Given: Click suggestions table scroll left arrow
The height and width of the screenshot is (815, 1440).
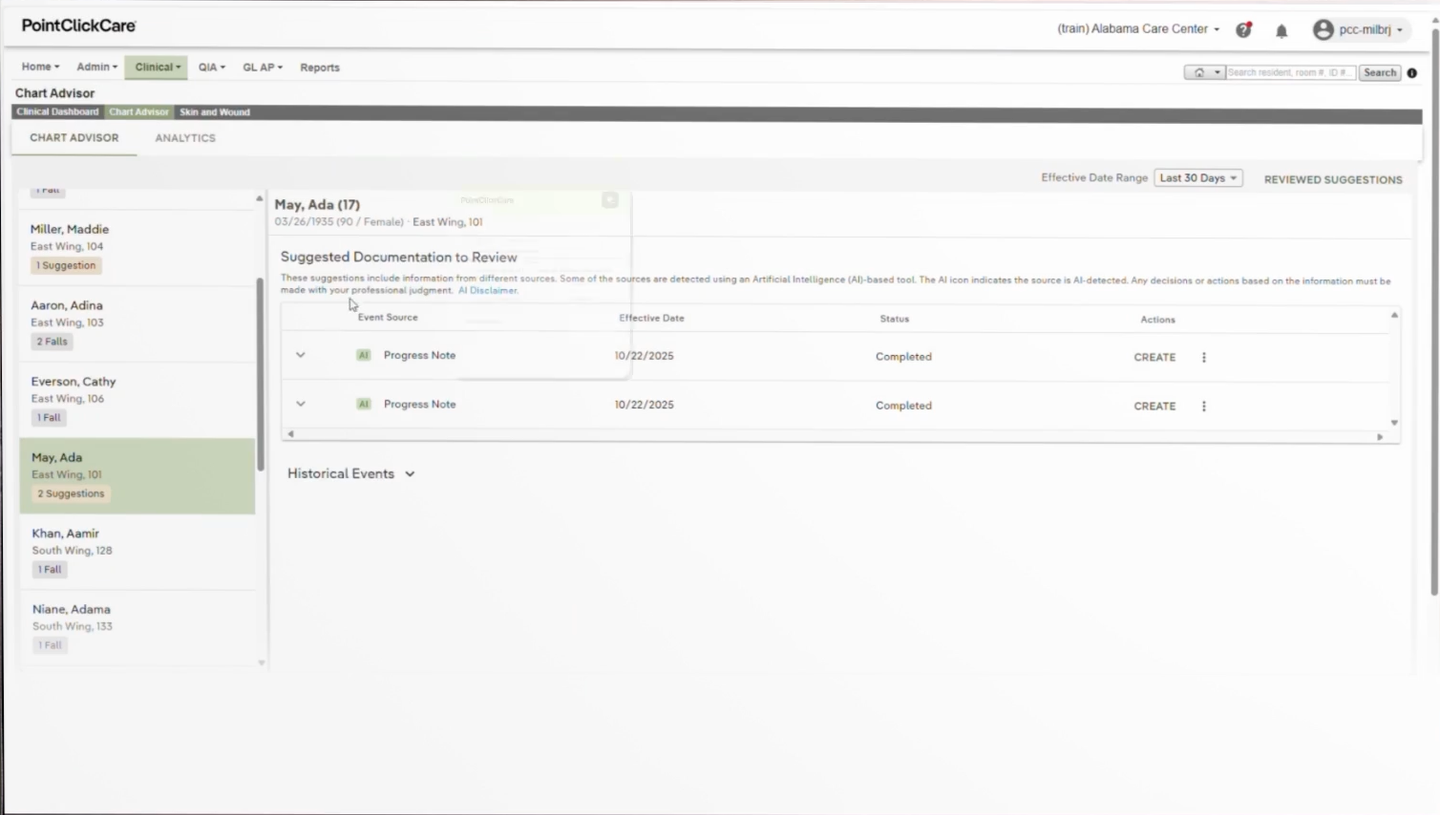Looking at the screenshot, I should coord(291,434).
